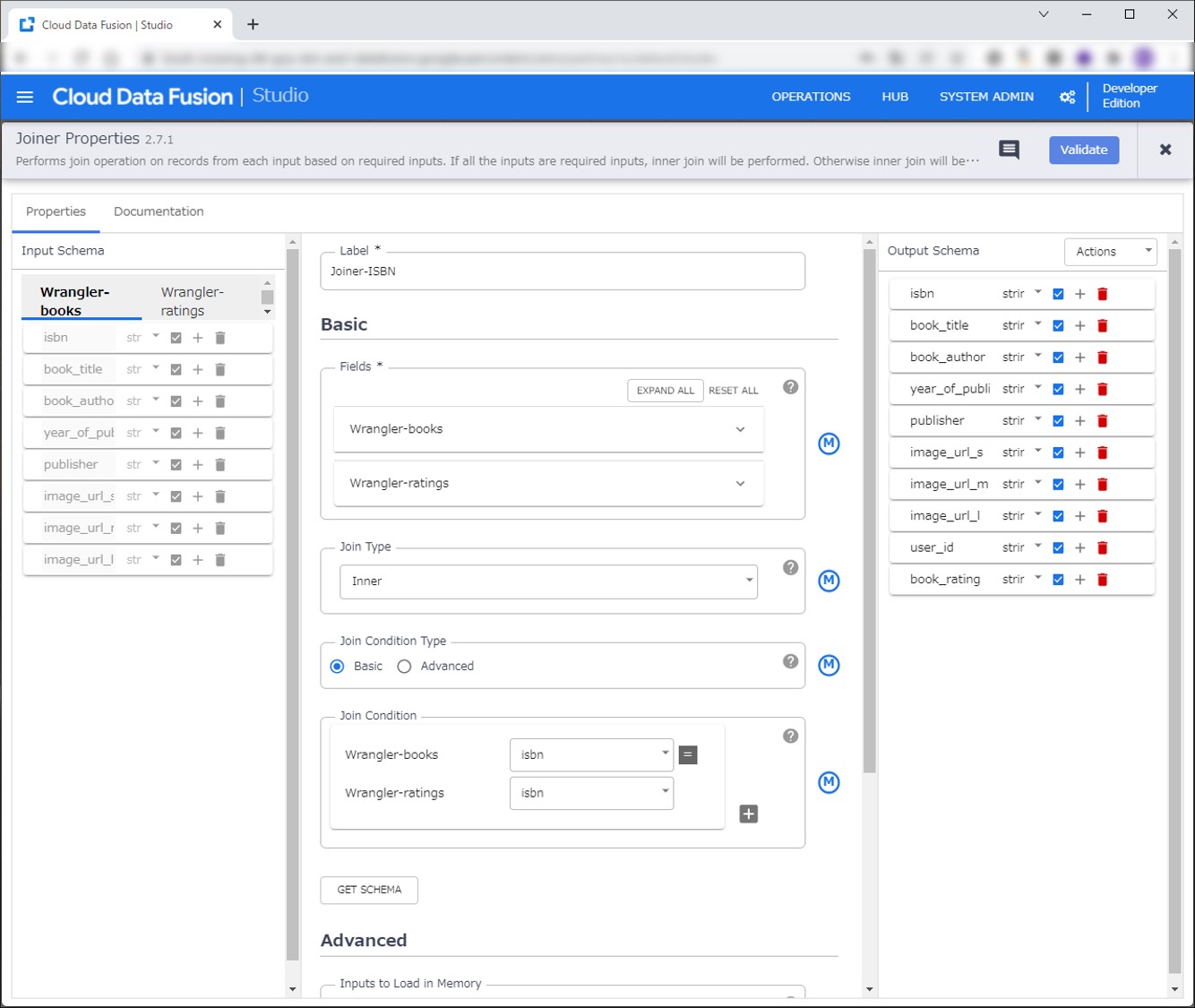Open a new browser tab
The width and height of the screenshot is (1195, 1008).
(253, 24)
